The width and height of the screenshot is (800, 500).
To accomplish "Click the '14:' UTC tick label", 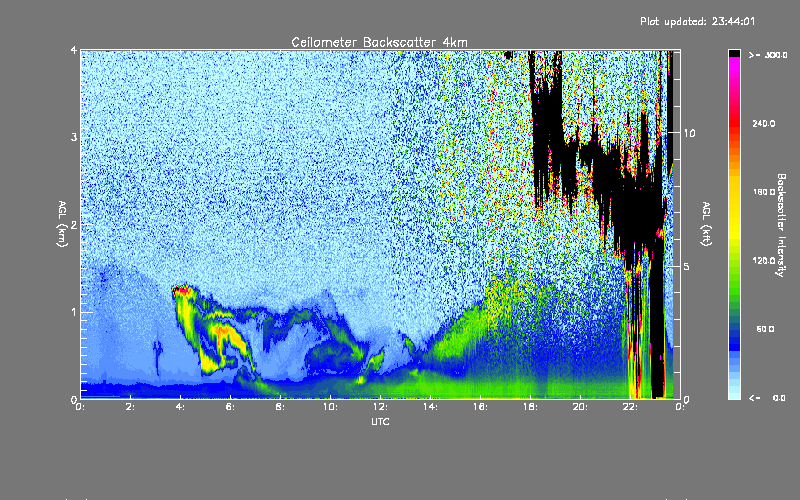I will 431,407.
